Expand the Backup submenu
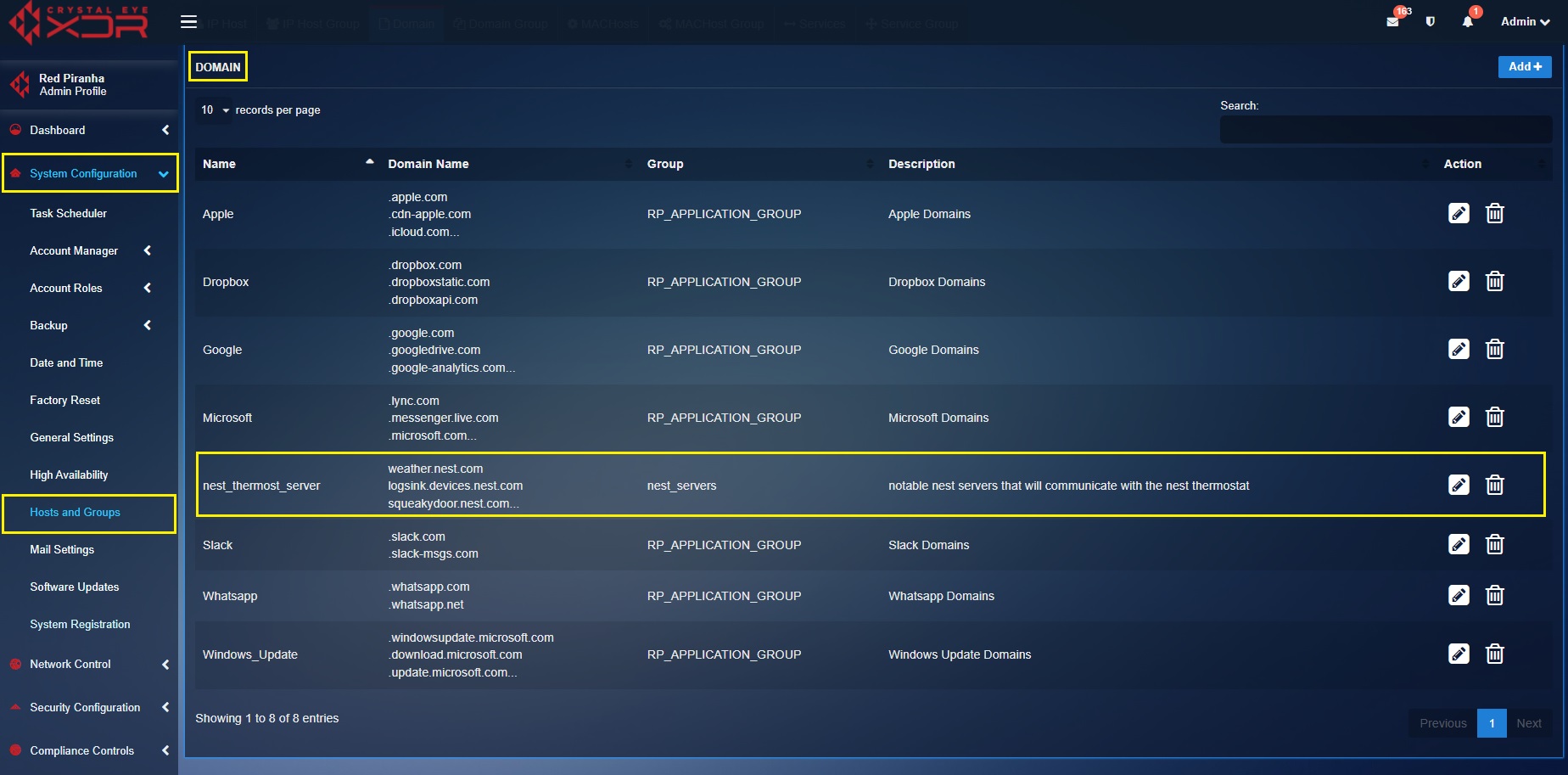The height and width of the screenshot is (775, 1568). pos(89,325)
